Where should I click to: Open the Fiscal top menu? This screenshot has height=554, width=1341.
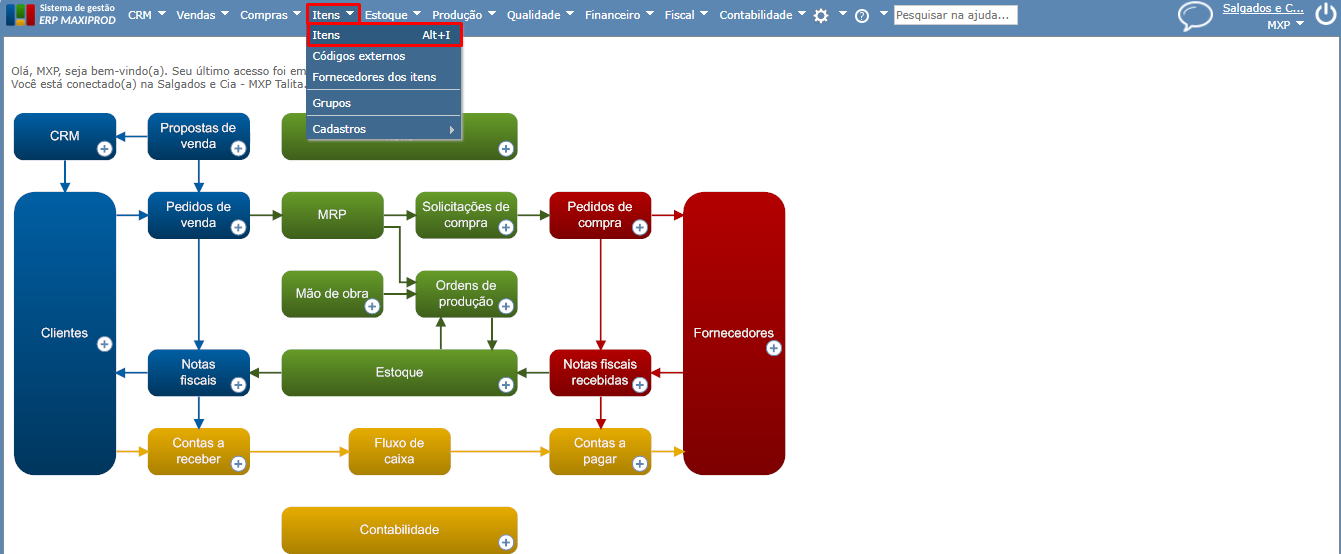[686, 15]
